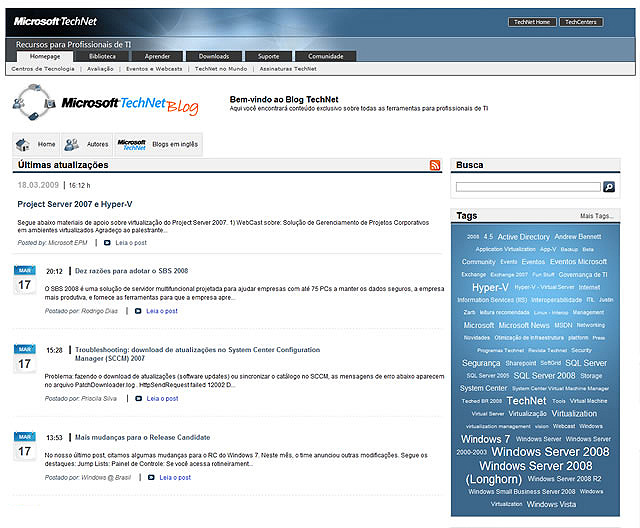Click Leia o post by Windows @ Brasil
The width and height of the screenshot is (640, 528).
(x=175, y=477)
